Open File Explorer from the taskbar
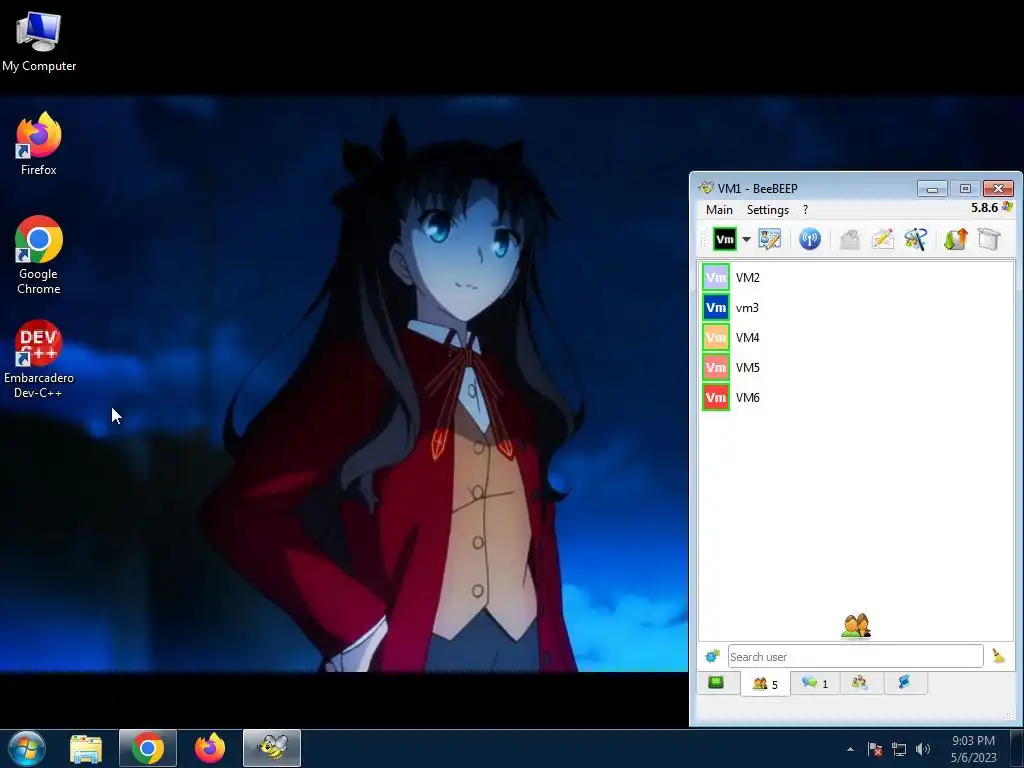The height and width of the screenshot is (768, 1024). [x=86, y=748]
